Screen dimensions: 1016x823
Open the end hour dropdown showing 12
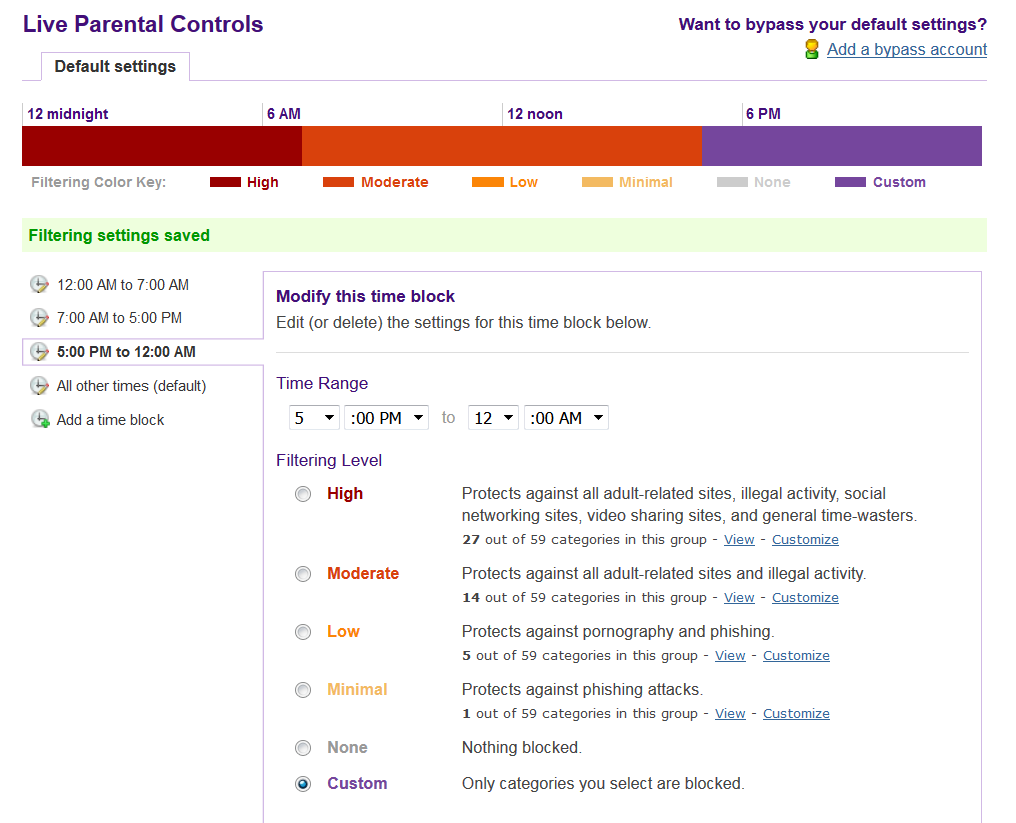coord(493,418)
